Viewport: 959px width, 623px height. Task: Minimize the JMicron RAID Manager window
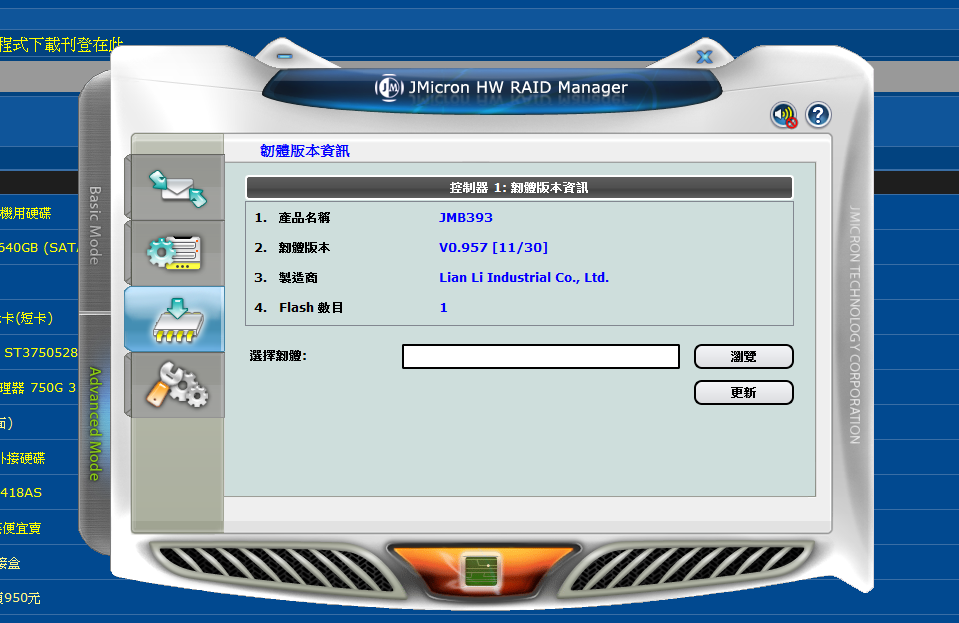click(x=284, y=56)
